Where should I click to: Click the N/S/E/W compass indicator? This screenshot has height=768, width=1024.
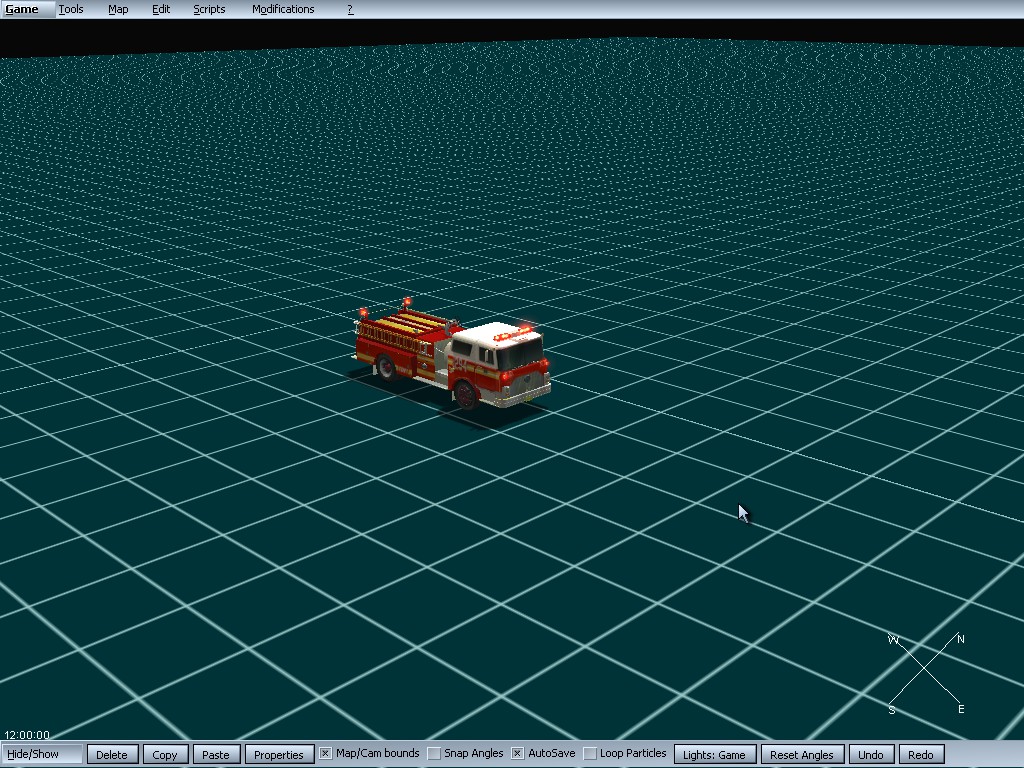[x=926, y=673]
